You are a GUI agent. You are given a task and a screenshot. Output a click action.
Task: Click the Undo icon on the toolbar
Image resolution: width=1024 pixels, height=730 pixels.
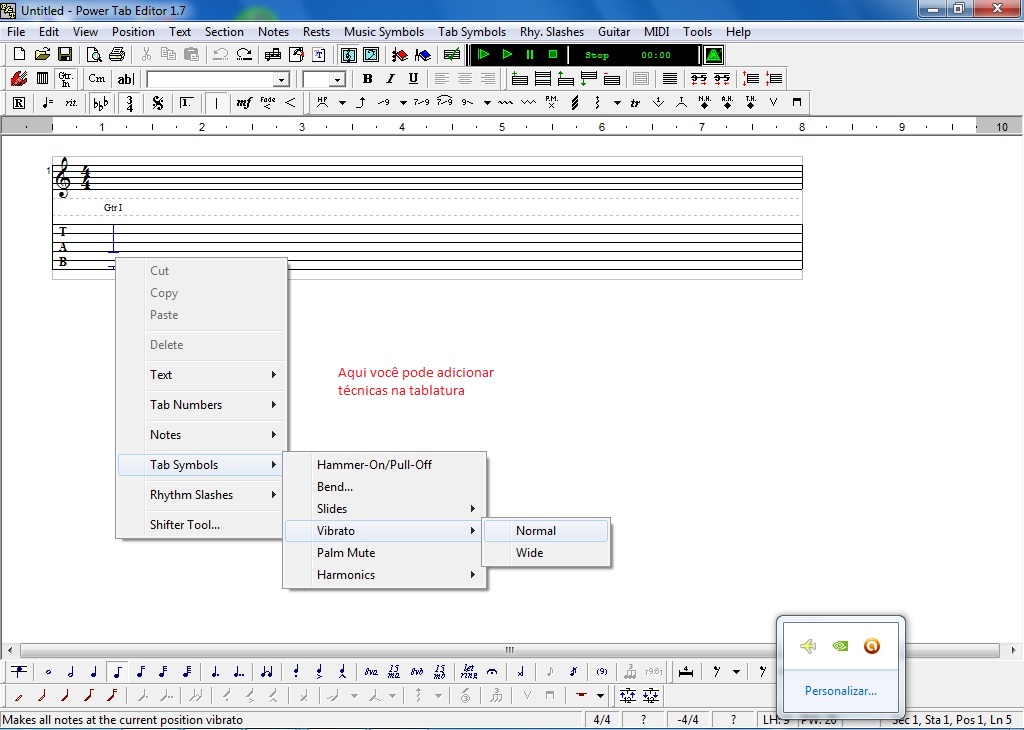click(220, 55)
